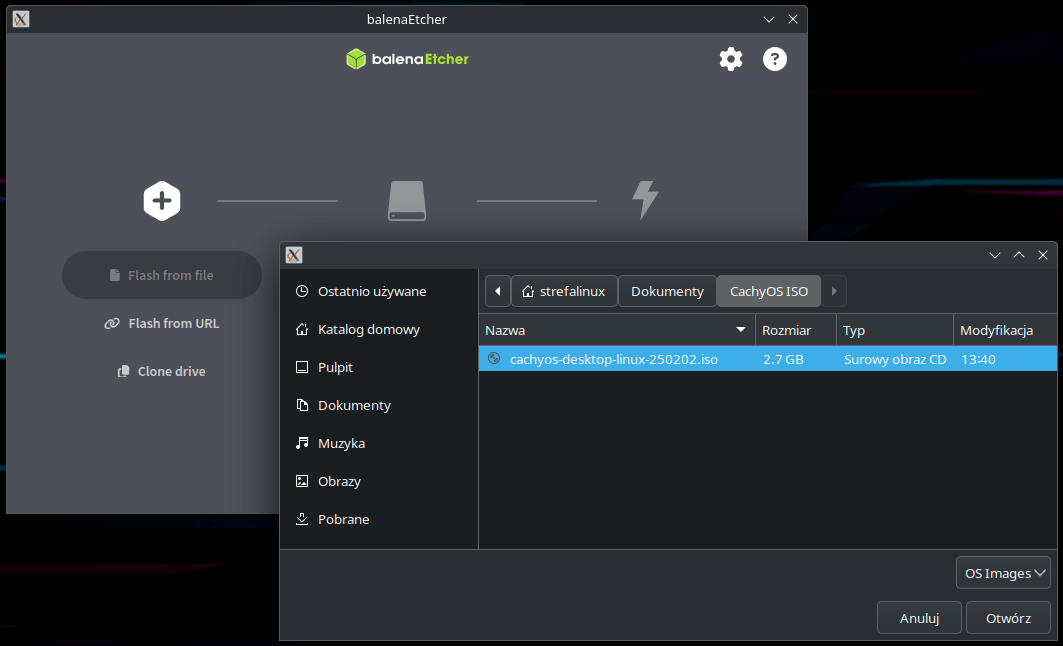Sort files by Typ column
1063x646 pixels.
tap(895, 330)
